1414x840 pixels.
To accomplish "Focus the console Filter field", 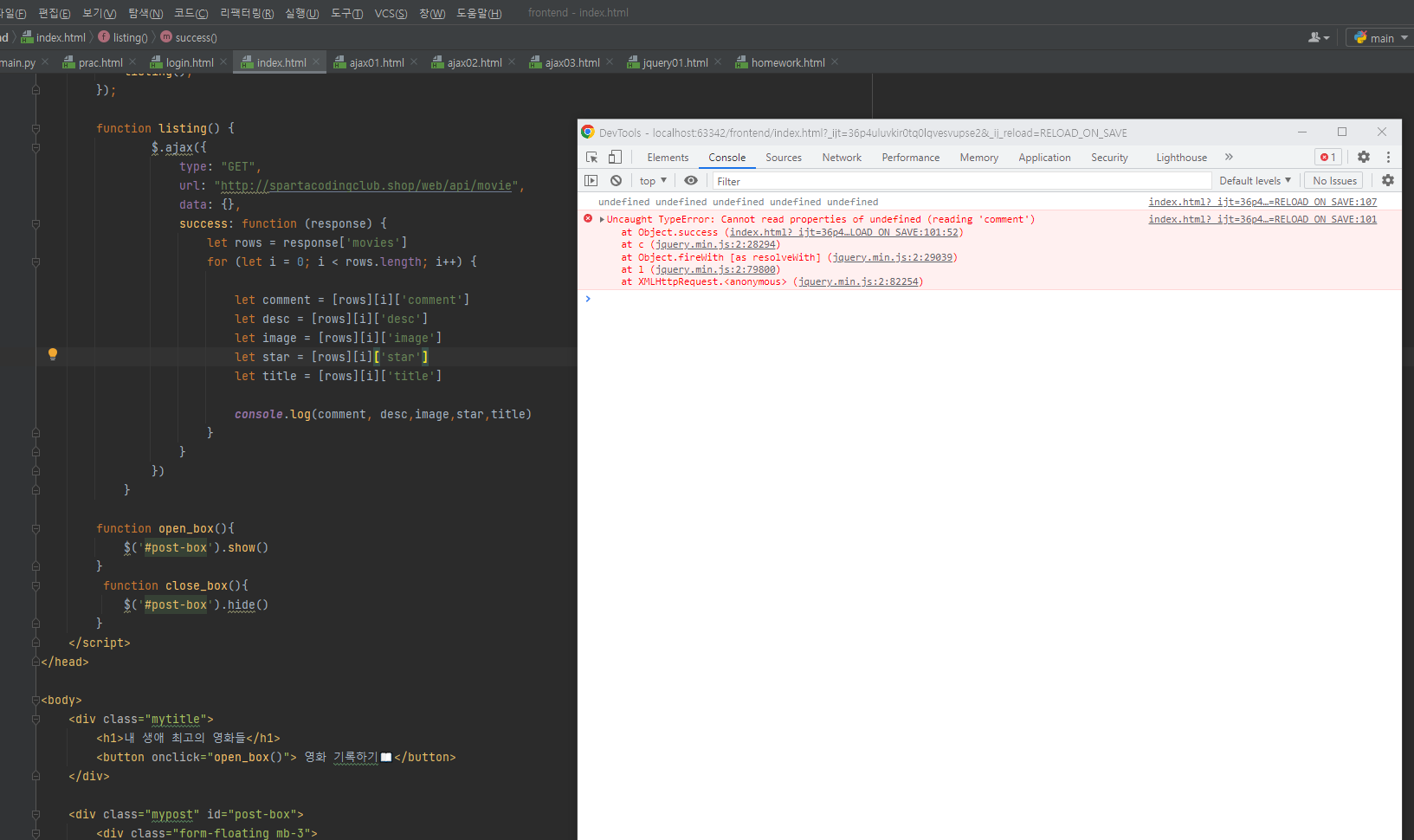I will click(x=961, y=181).
